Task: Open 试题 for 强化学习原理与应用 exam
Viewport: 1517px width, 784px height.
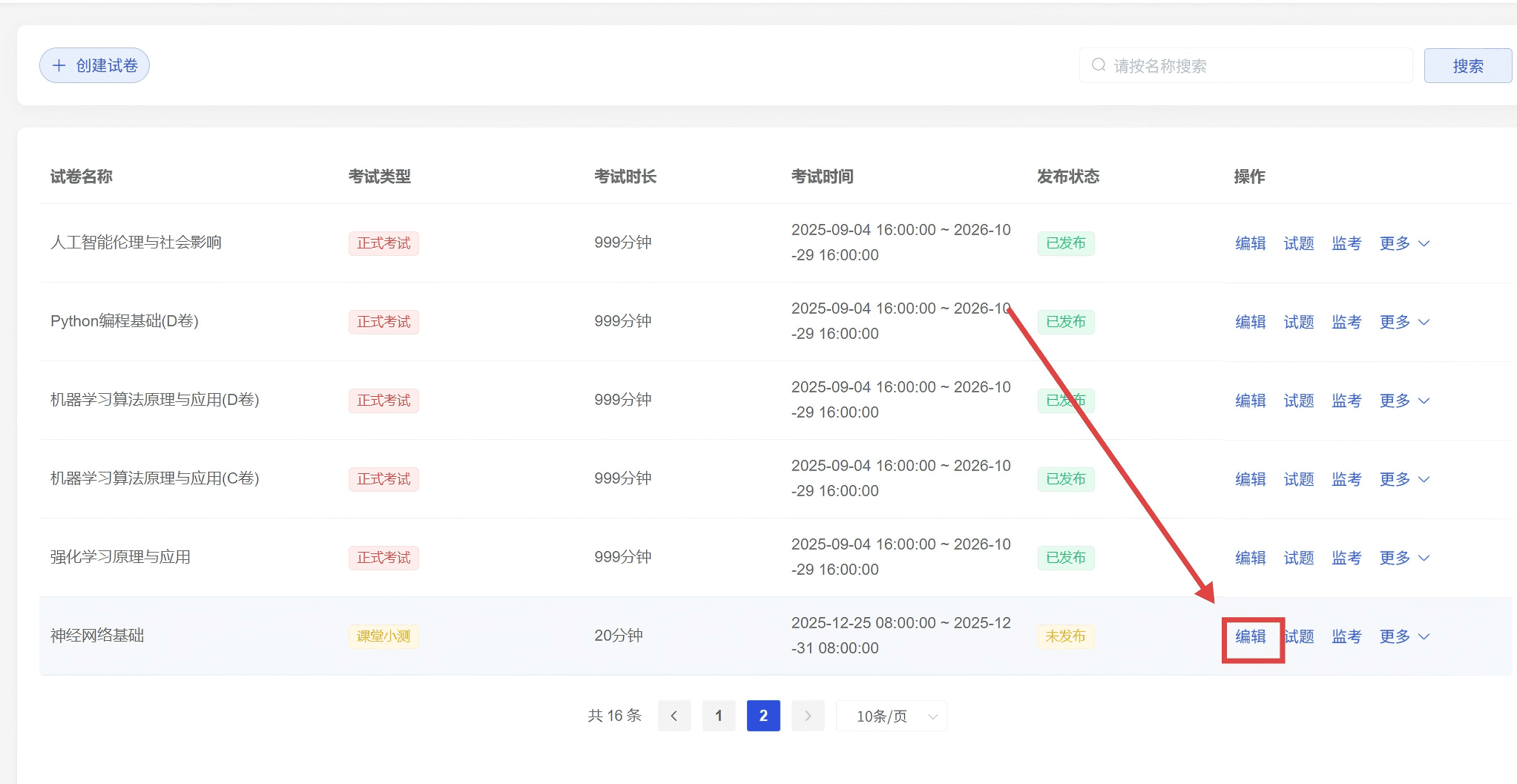Action: click(1298, 558)
